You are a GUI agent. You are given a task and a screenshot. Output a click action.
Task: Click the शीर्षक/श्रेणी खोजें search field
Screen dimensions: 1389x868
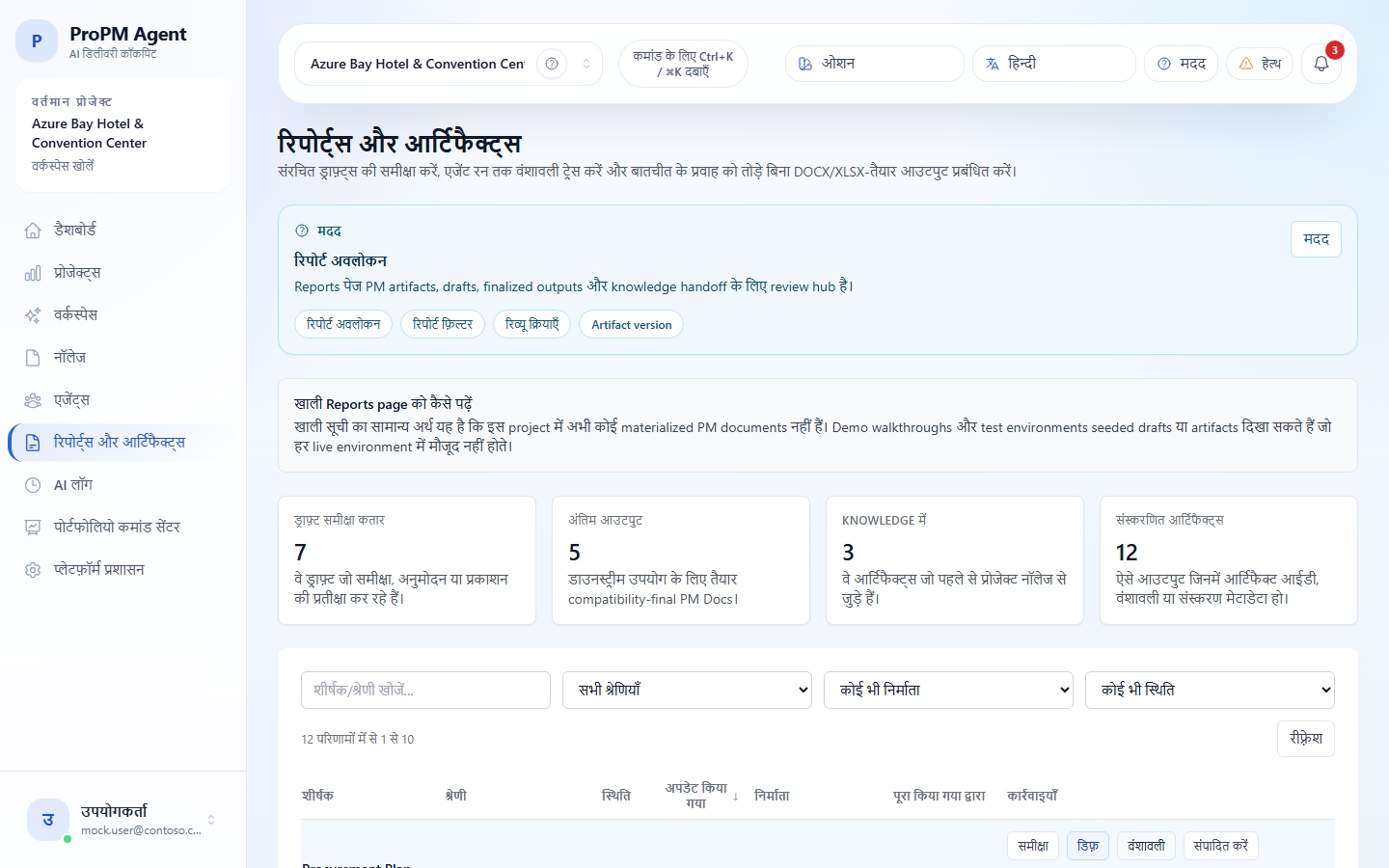point(425,690)
